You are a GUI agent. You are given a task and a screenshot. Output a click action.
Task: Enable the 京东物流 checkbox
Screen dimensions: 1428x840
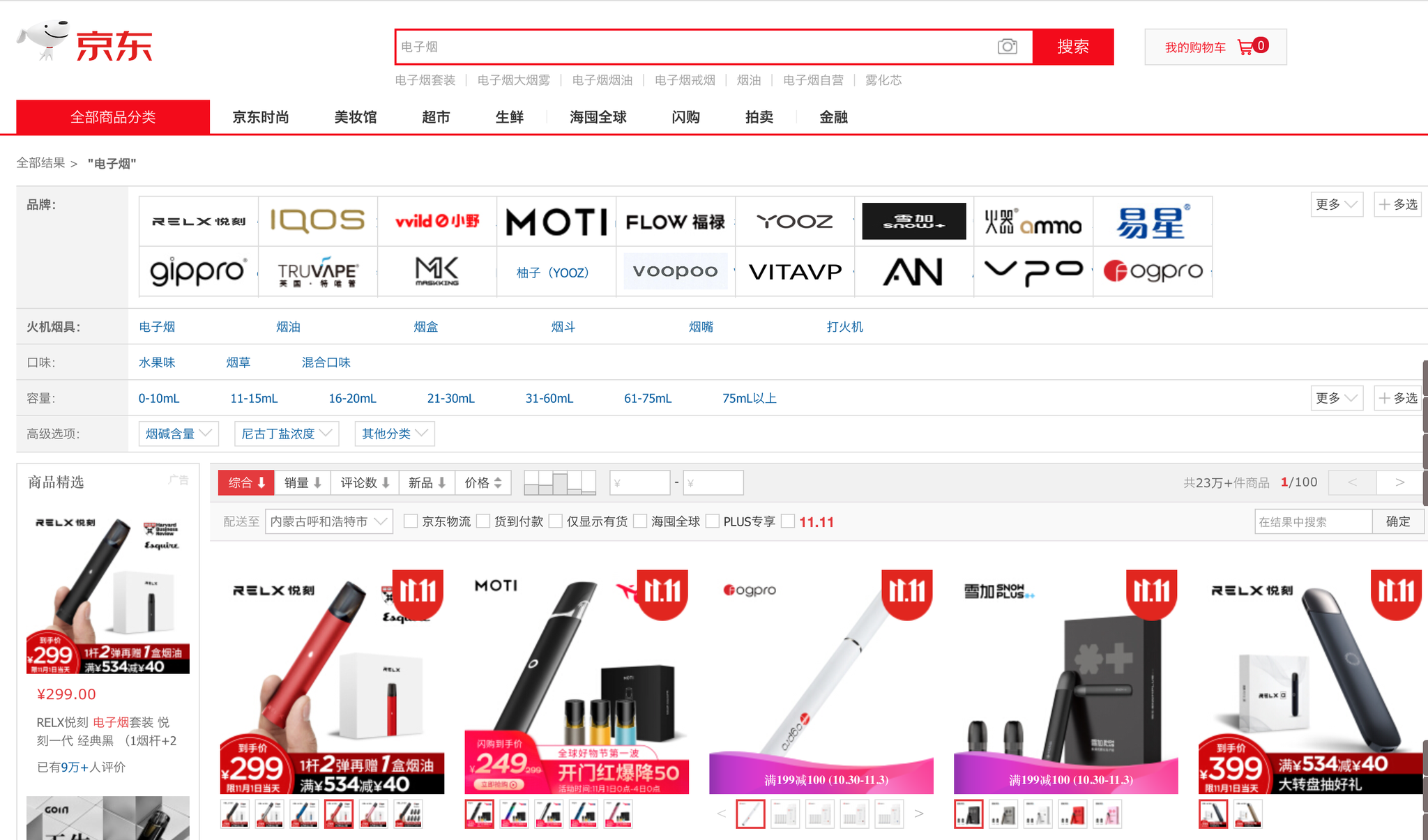(x=411, y=521)
